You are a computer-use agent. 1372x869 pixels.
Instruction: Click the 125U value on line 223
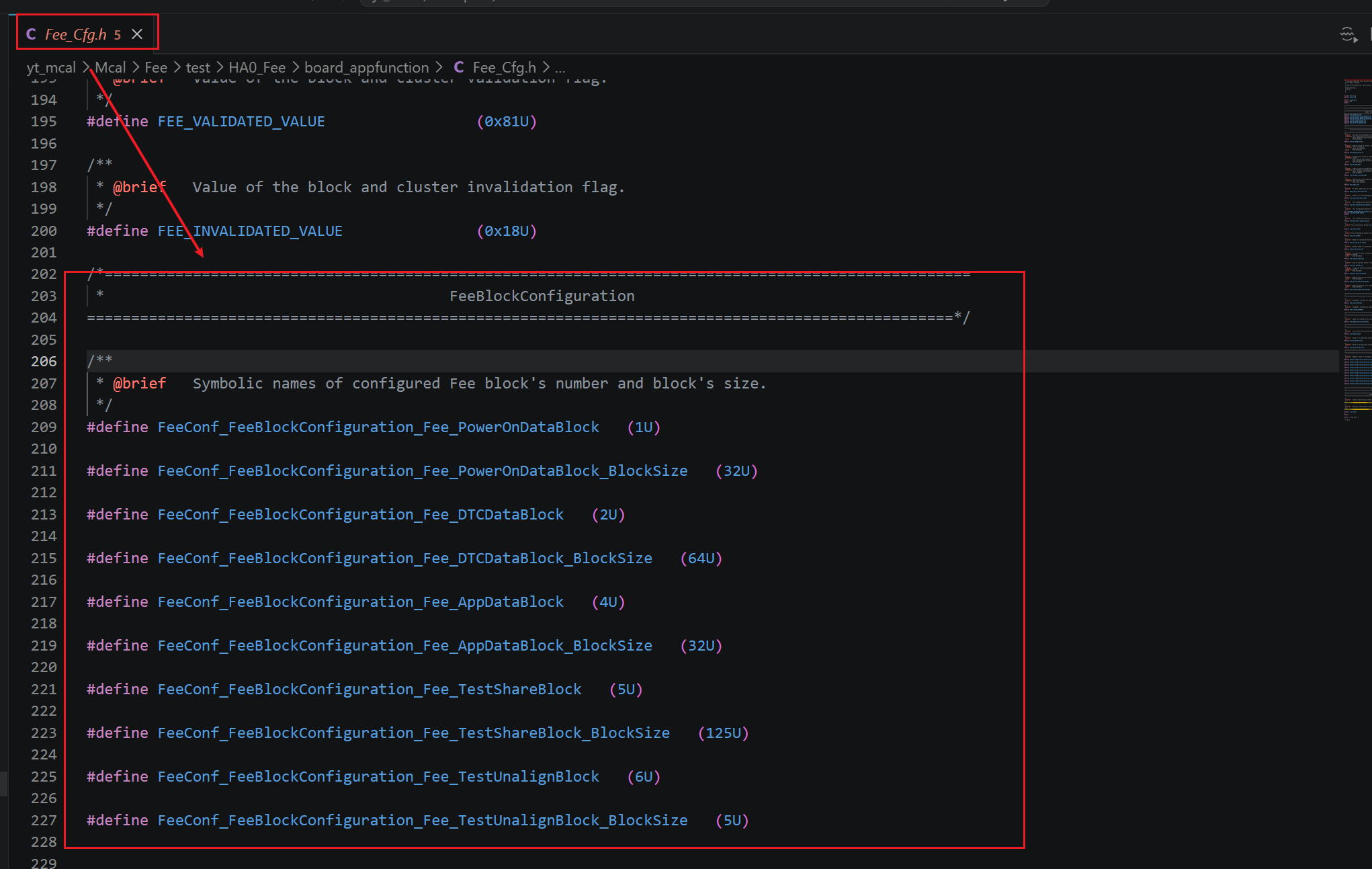click(723, 733)
